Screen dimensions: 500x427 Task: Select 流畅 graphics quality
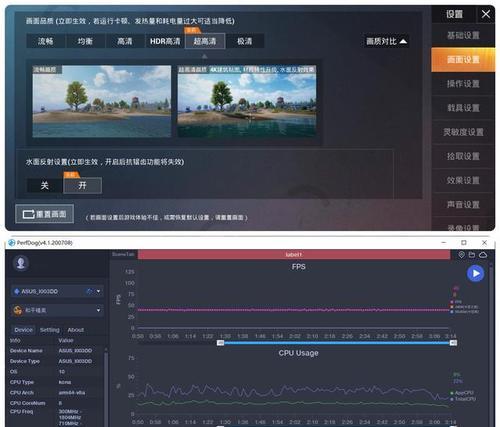coord(46,41)
